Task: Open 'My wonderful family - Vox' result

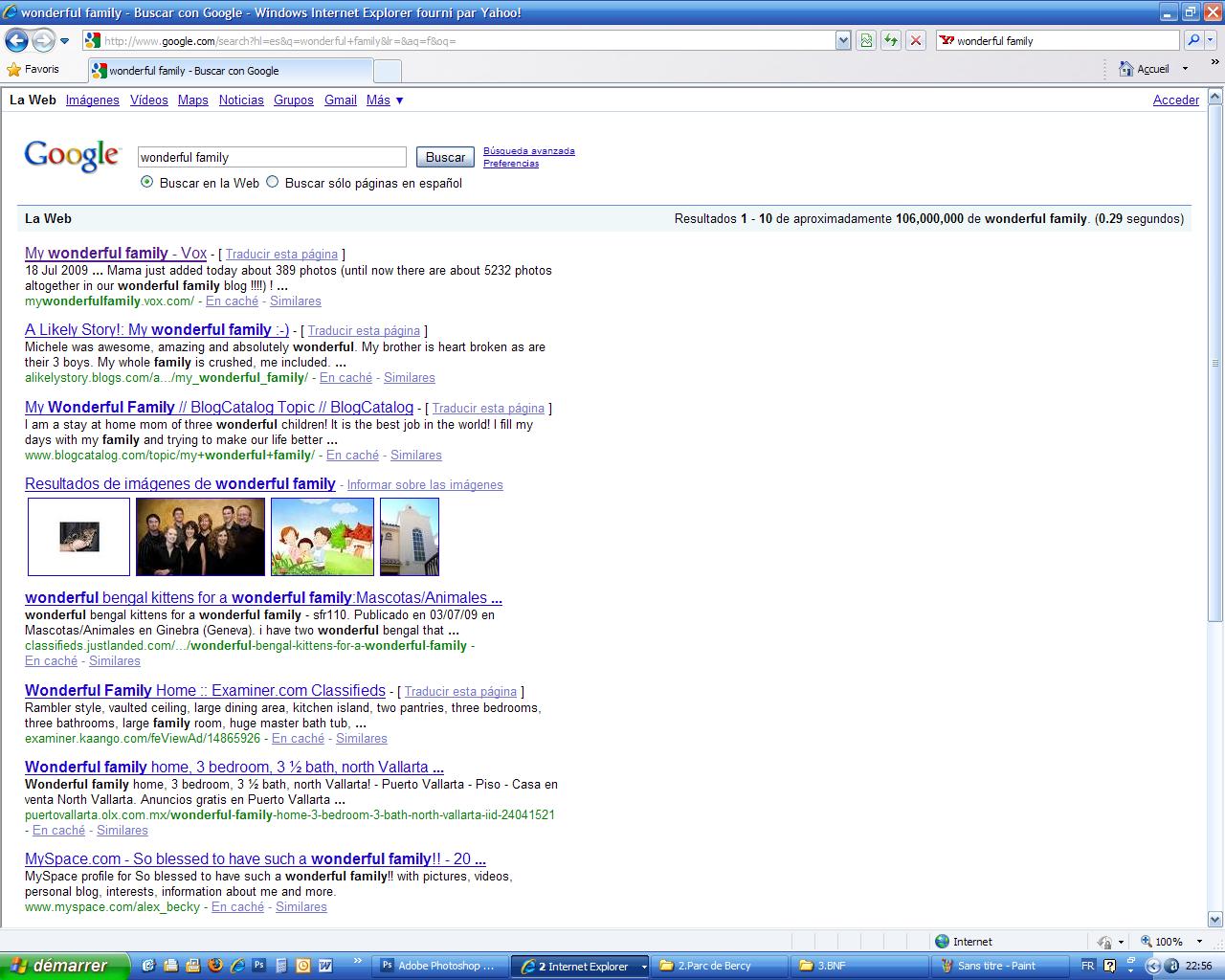Action: coord(115,253)
